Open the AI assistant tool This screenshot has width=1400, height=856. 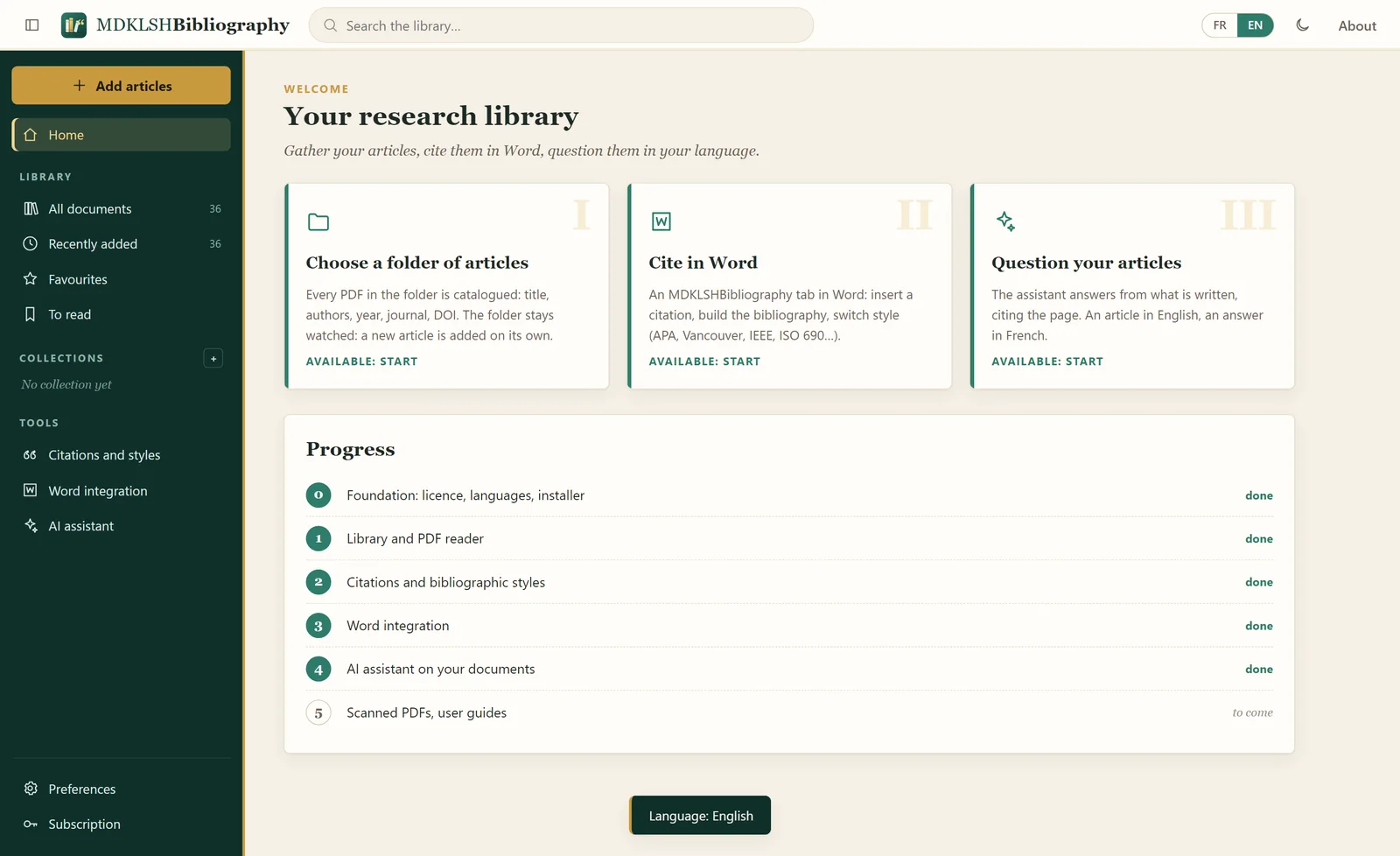pos(122,526)
